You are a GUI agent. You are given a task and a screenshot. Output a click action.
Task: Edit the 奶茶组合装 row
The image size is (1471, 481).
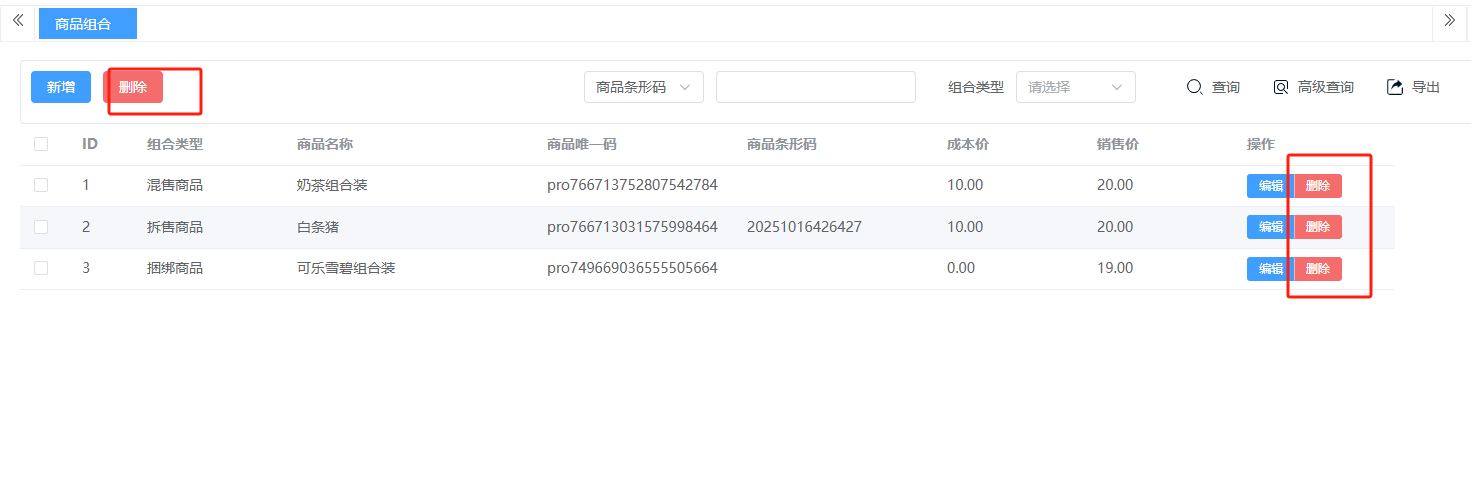point(1269,186)
